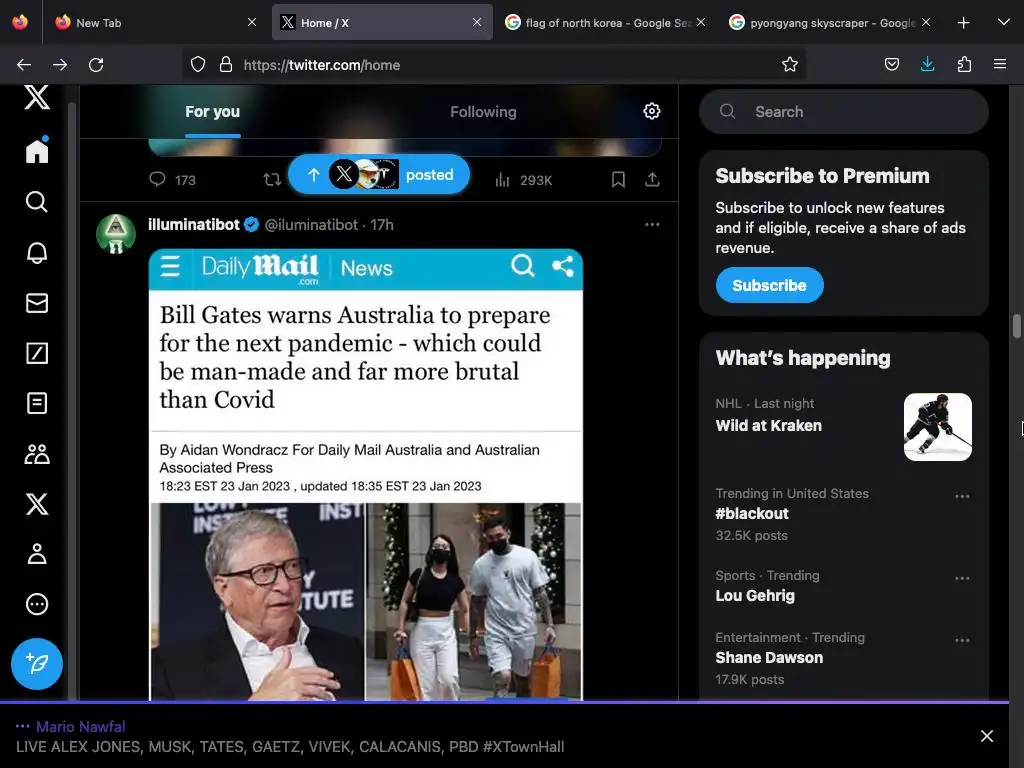This screenshot has height=768, width=1024.
Task: Open the Profile person icon
Action: [x=37, y=554]
